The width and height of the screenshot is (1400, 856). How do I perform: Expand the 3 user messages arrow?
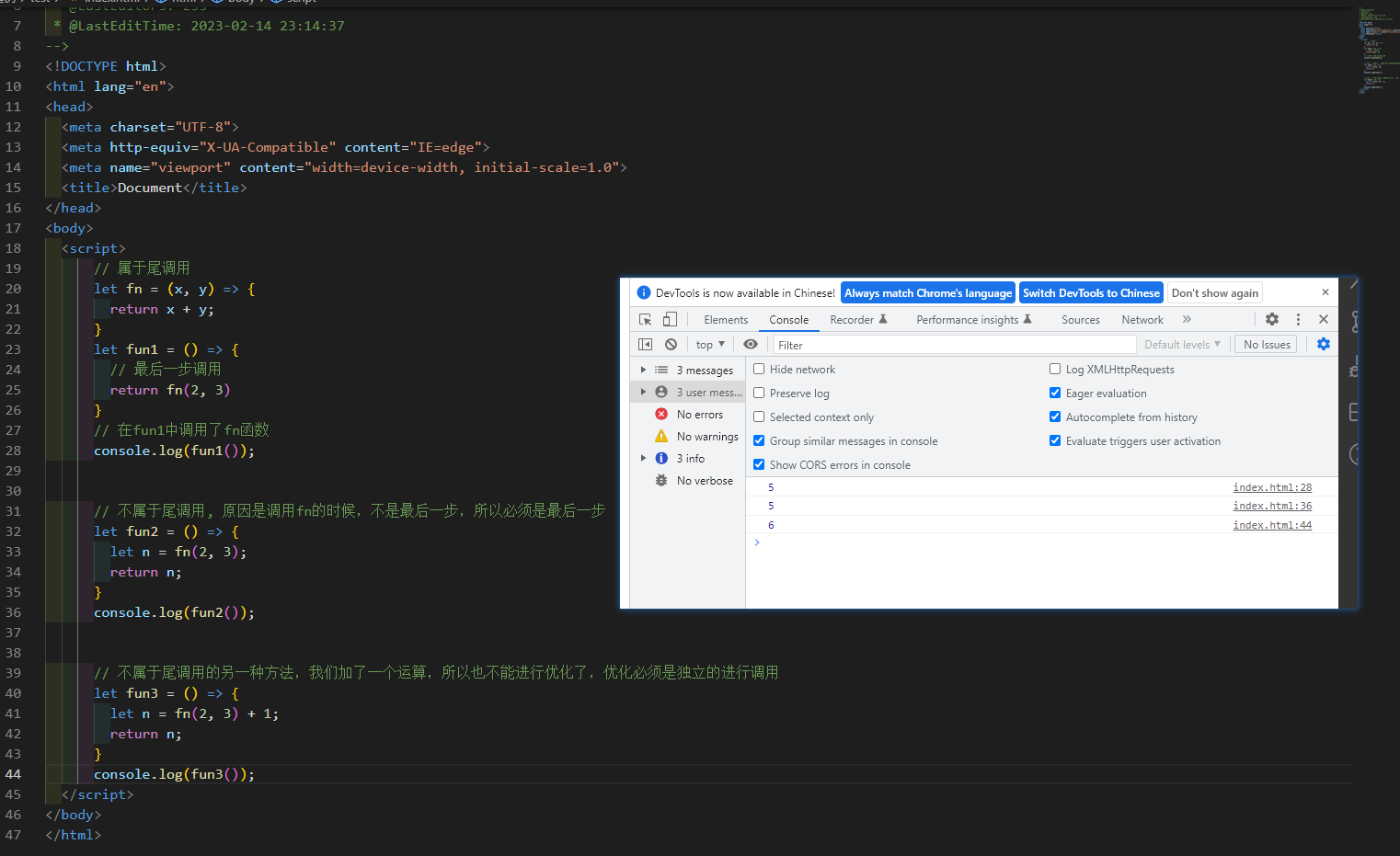pos(643,392)
